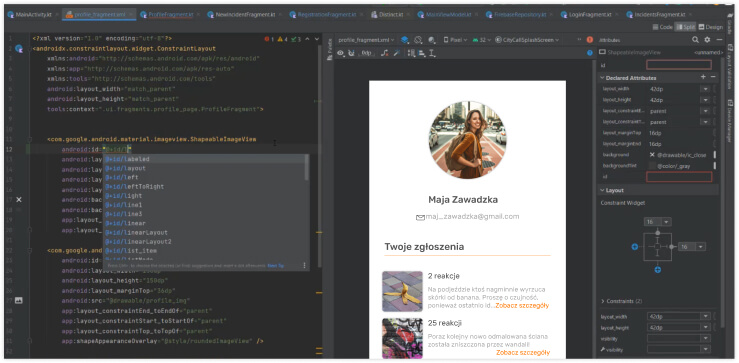739x363 pixels.
Task: Hide the Attributes panel with minus icon
Action: click(x=719, y=40)
